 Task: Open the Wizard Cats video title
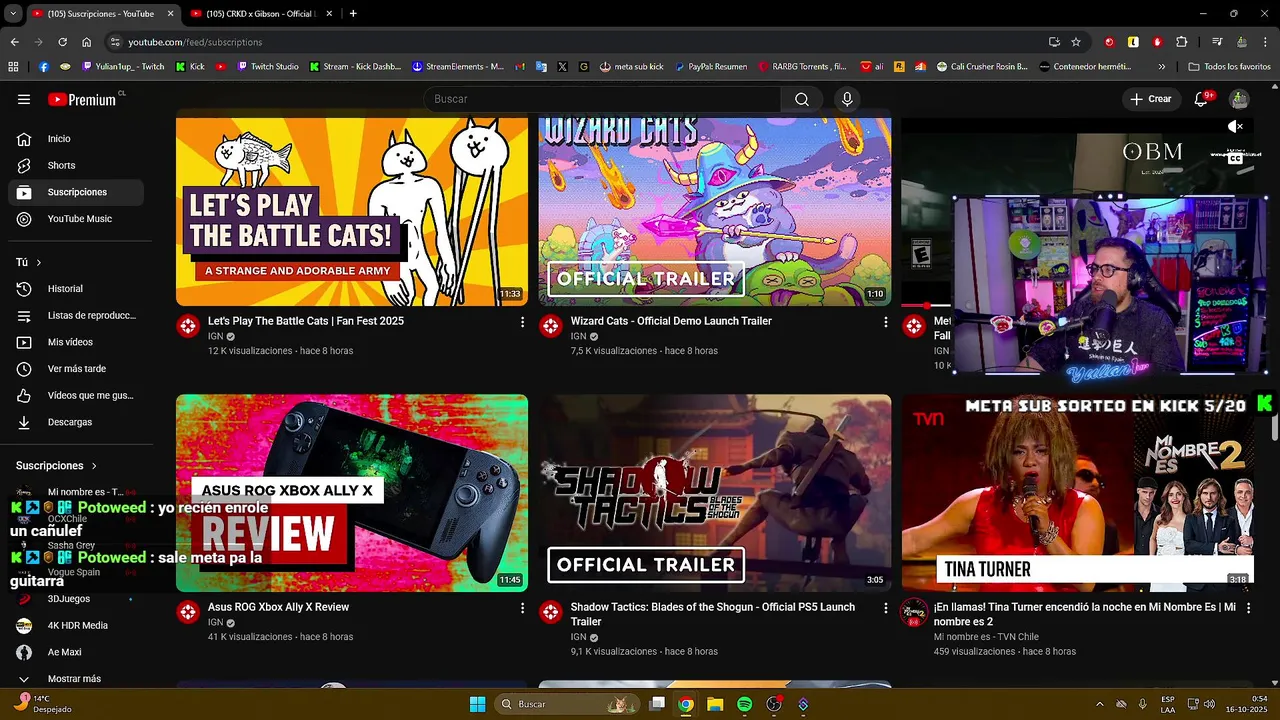[x=671, y=321]
